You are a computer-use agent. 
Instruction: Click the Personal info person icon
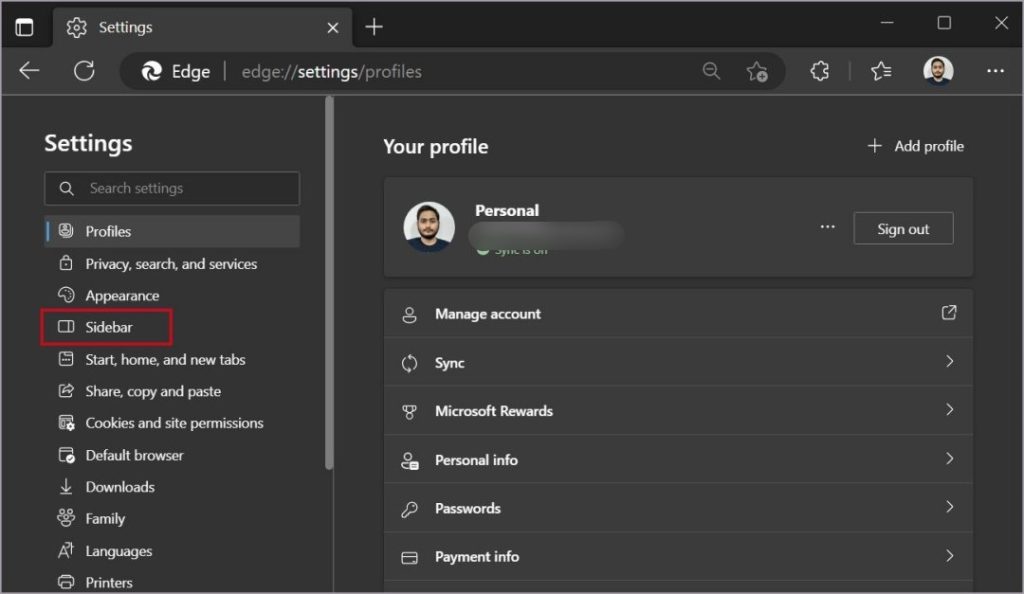(409, 461)
